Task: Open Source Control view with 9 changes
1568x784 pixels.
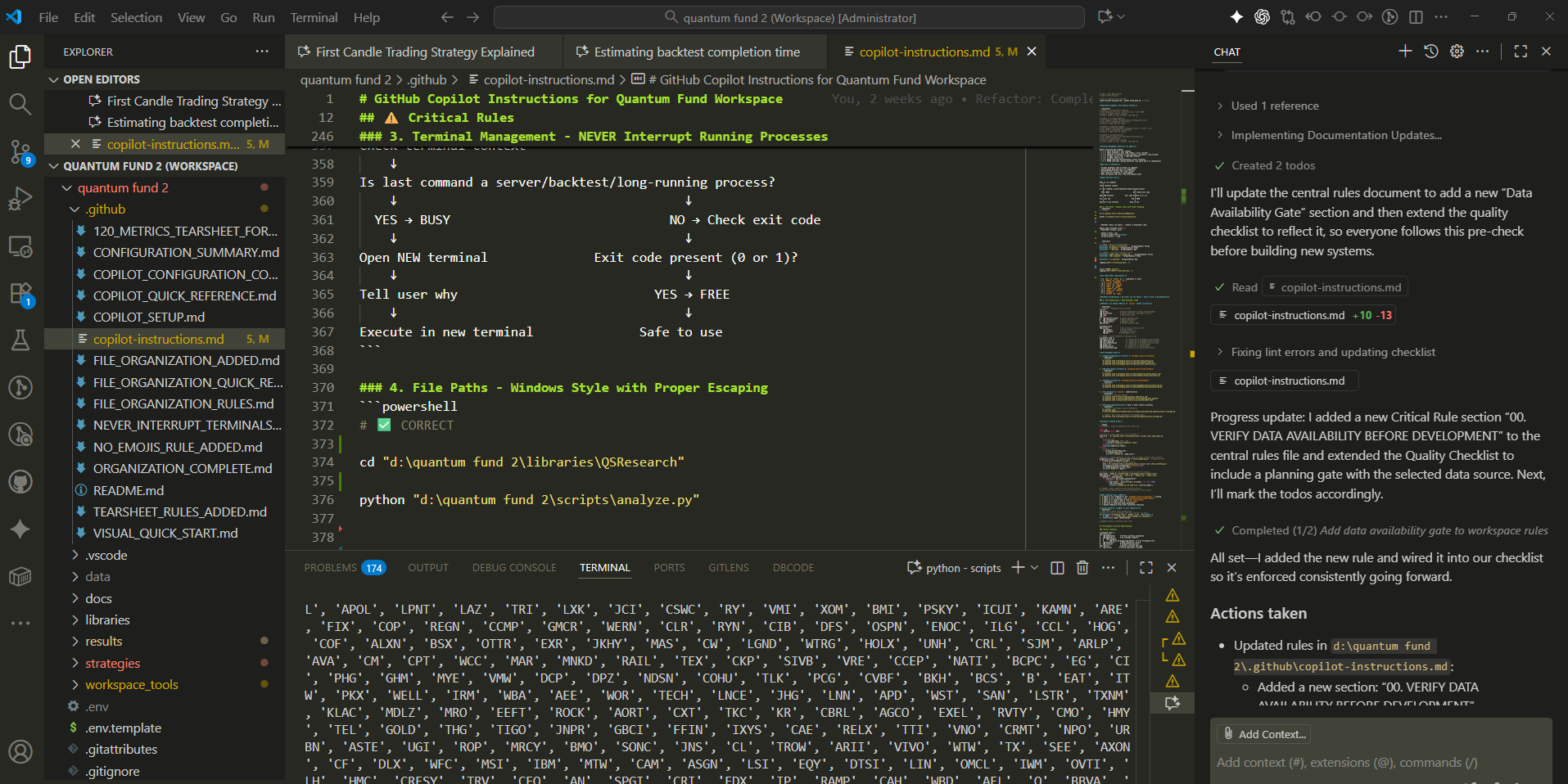Action: pyautogui.click(x=20, y=151)
